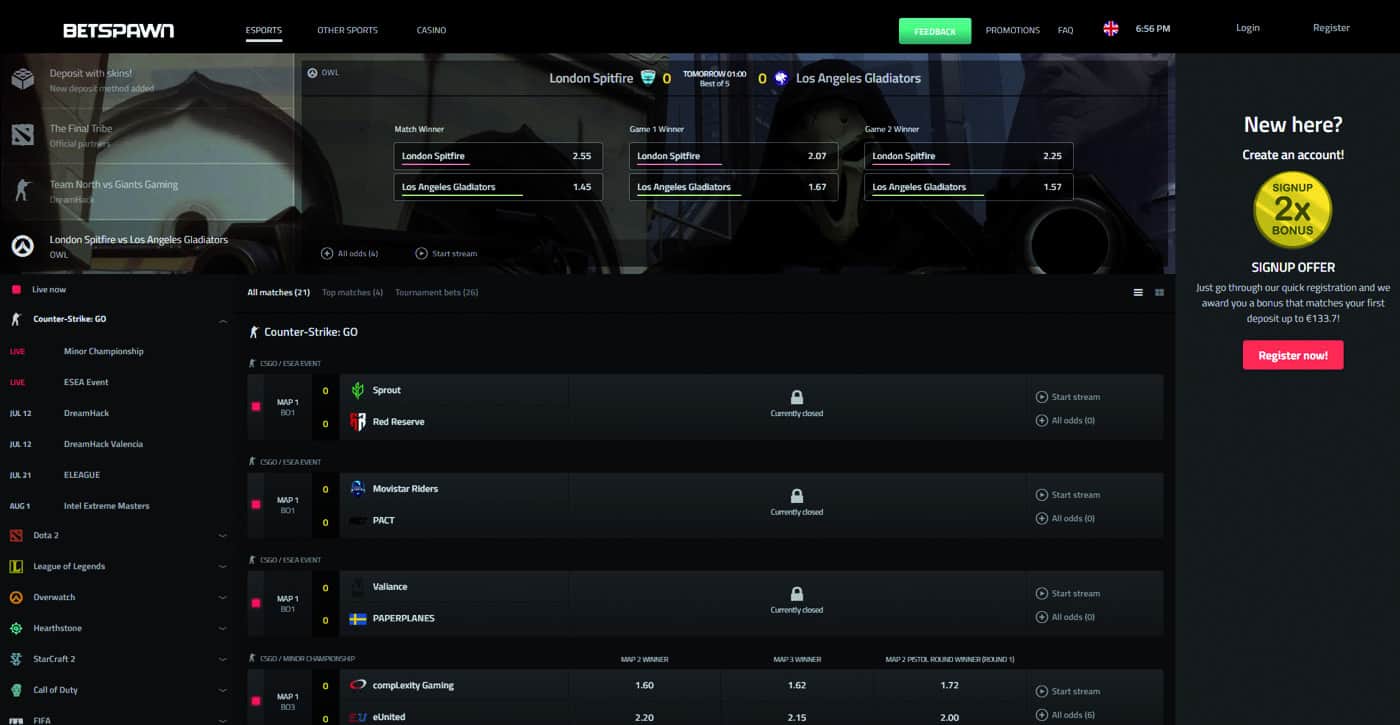
Task: Click the Overwatch icon in promo list
Action: coord(22,246)
